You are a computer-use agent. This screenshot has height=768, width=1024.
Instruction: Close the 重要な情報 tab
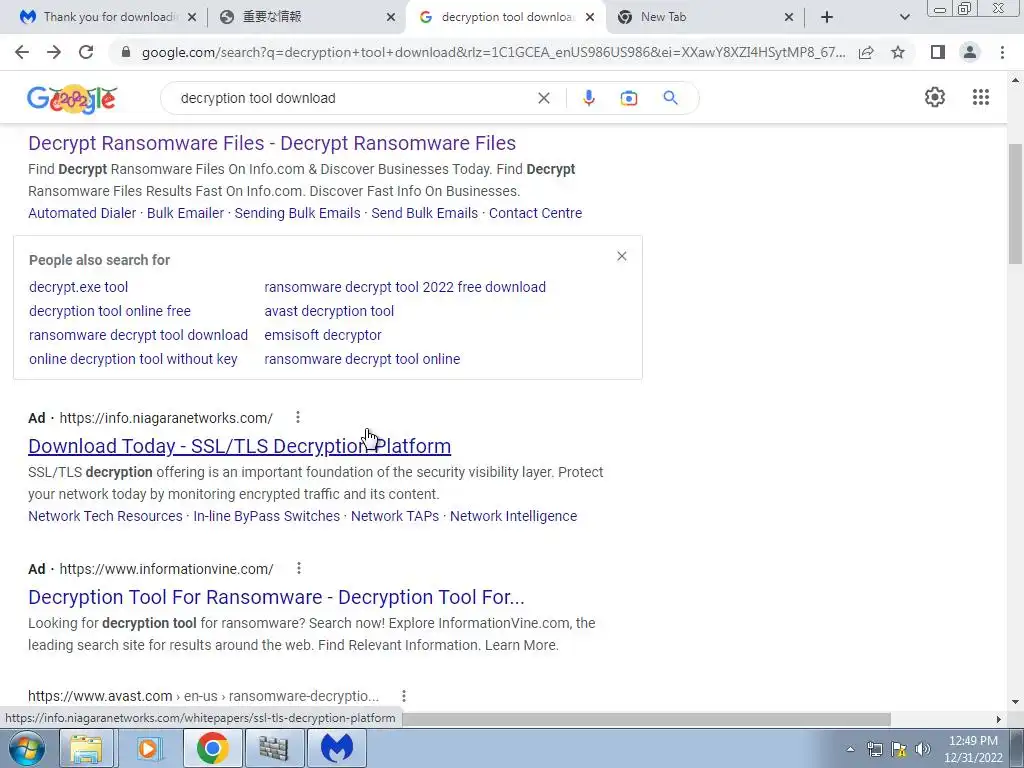click(391, 18)
